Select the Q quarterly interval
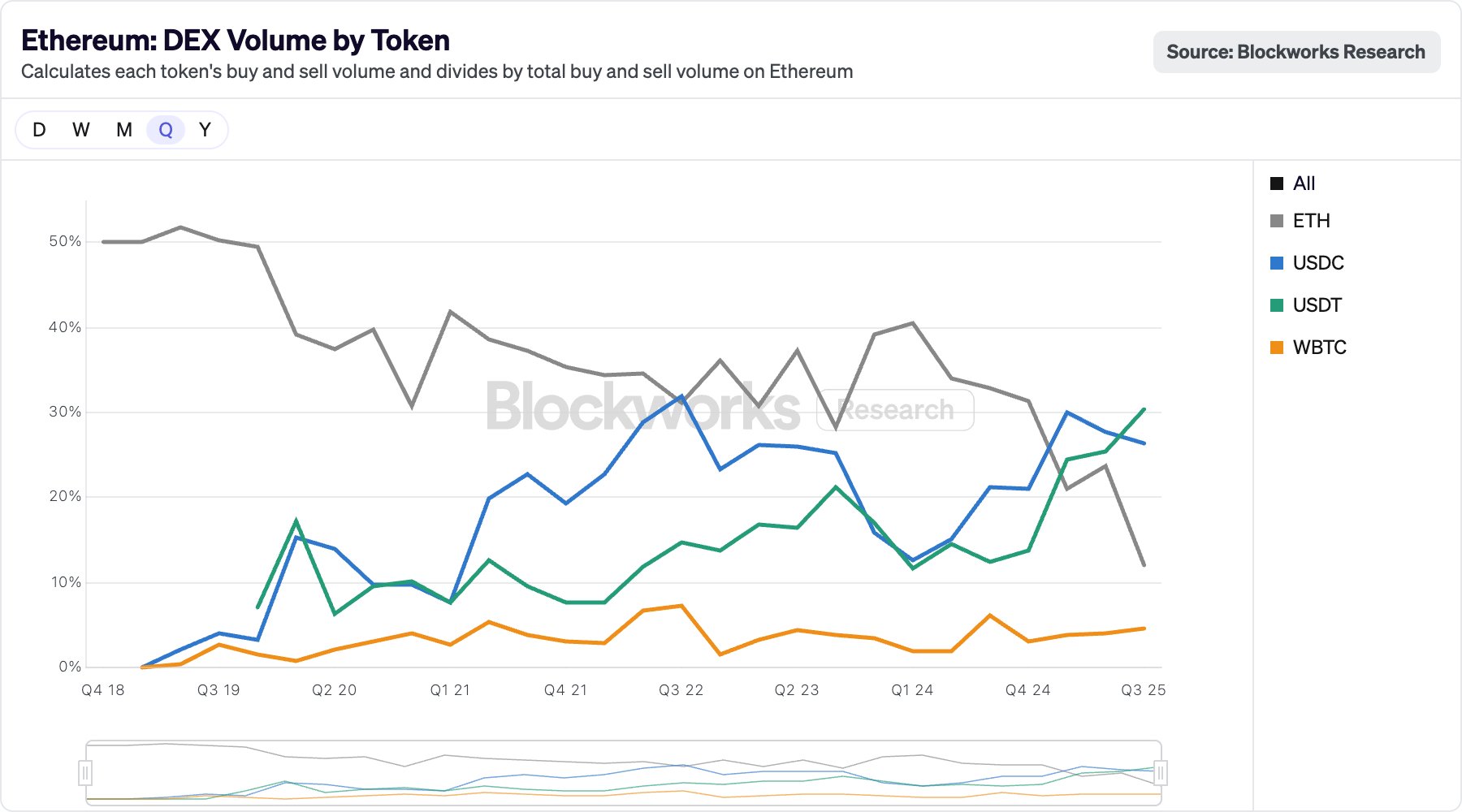Screen dimensions: 1462x812 [166, 130]
